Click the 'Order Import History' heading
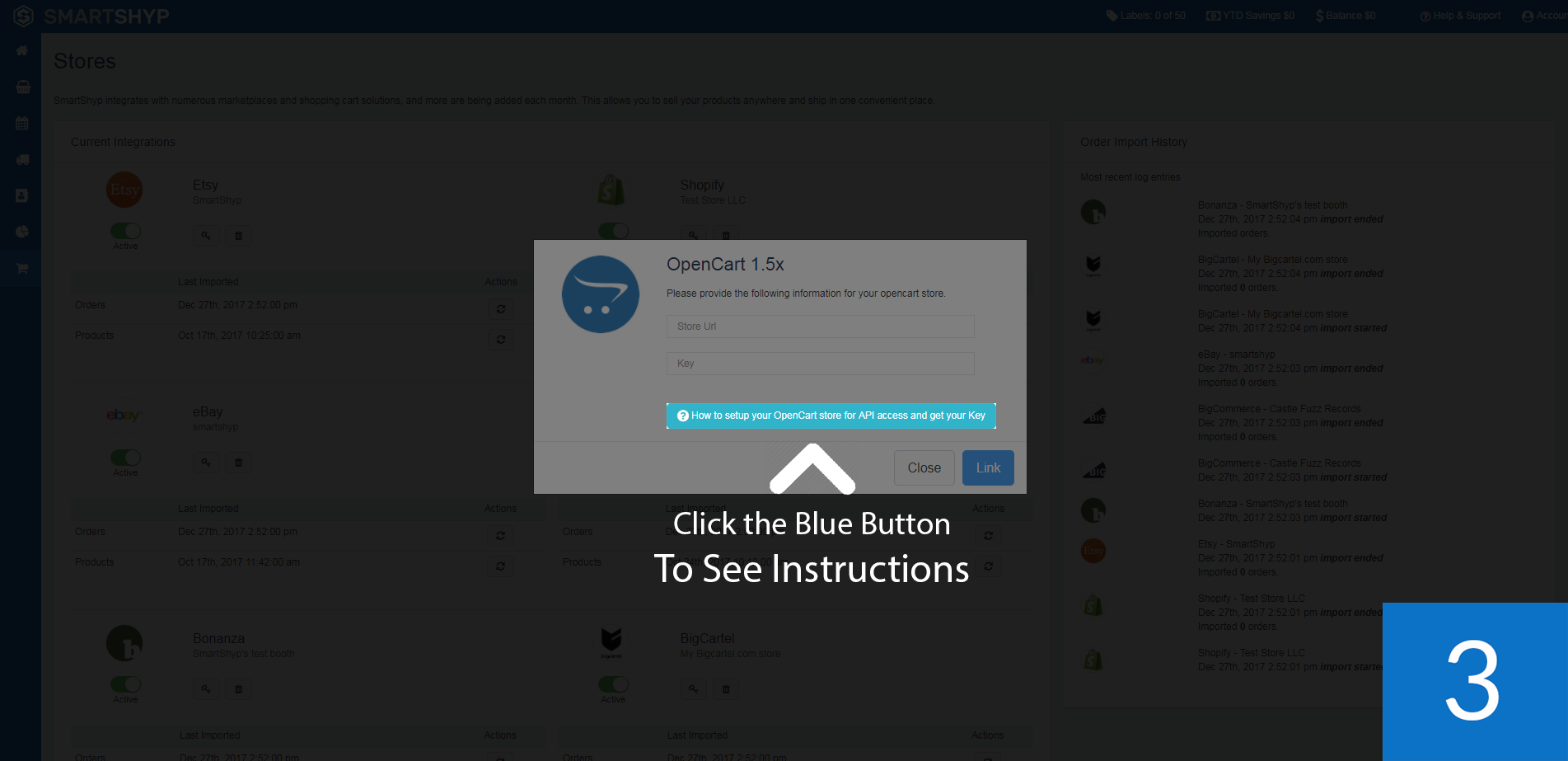Viewport: 1568px width, 761px height. point(1133,142)
